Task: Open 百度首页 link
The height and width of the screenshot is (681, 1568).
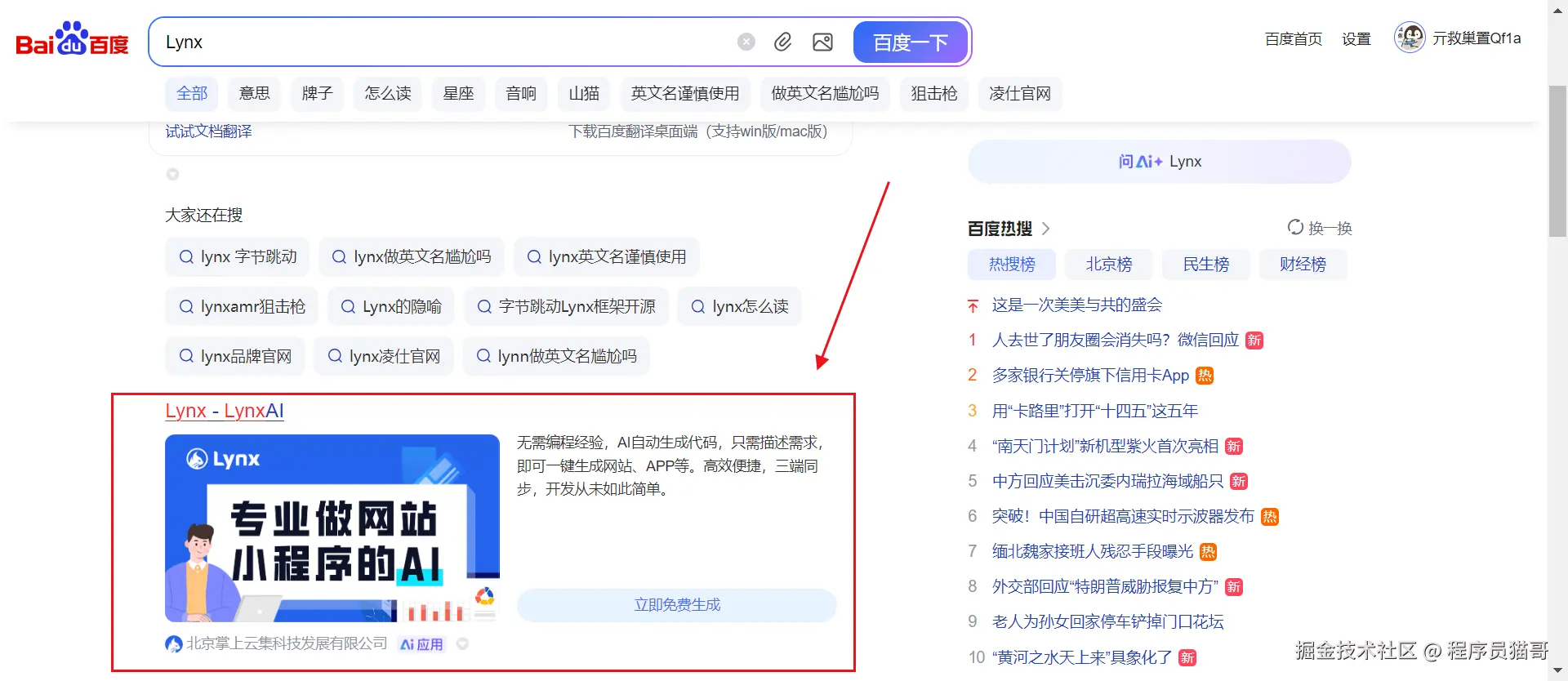Action: (1294, 39)
